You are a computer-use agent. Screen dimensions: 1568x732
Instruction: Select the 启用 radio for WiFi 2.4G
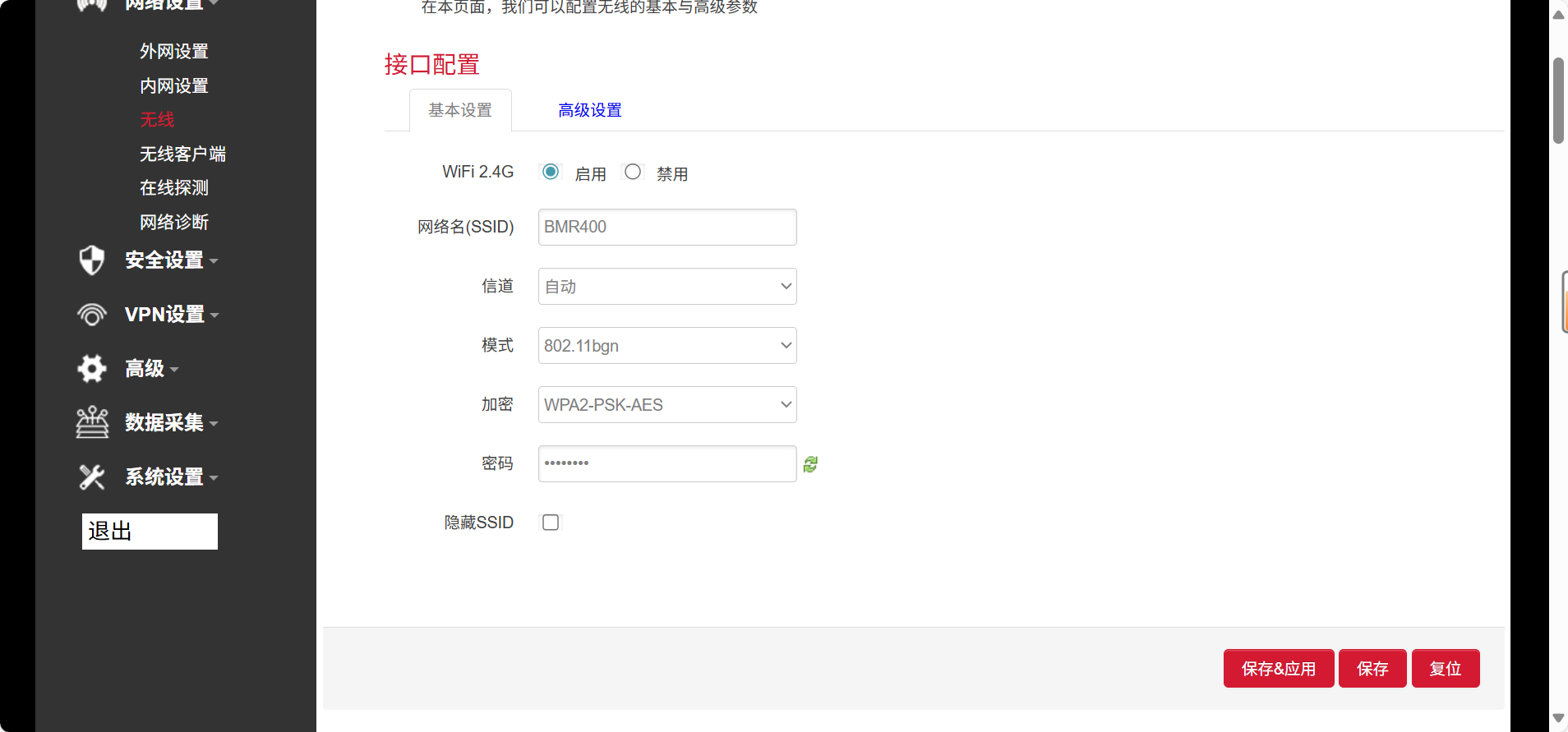(551, 172)
